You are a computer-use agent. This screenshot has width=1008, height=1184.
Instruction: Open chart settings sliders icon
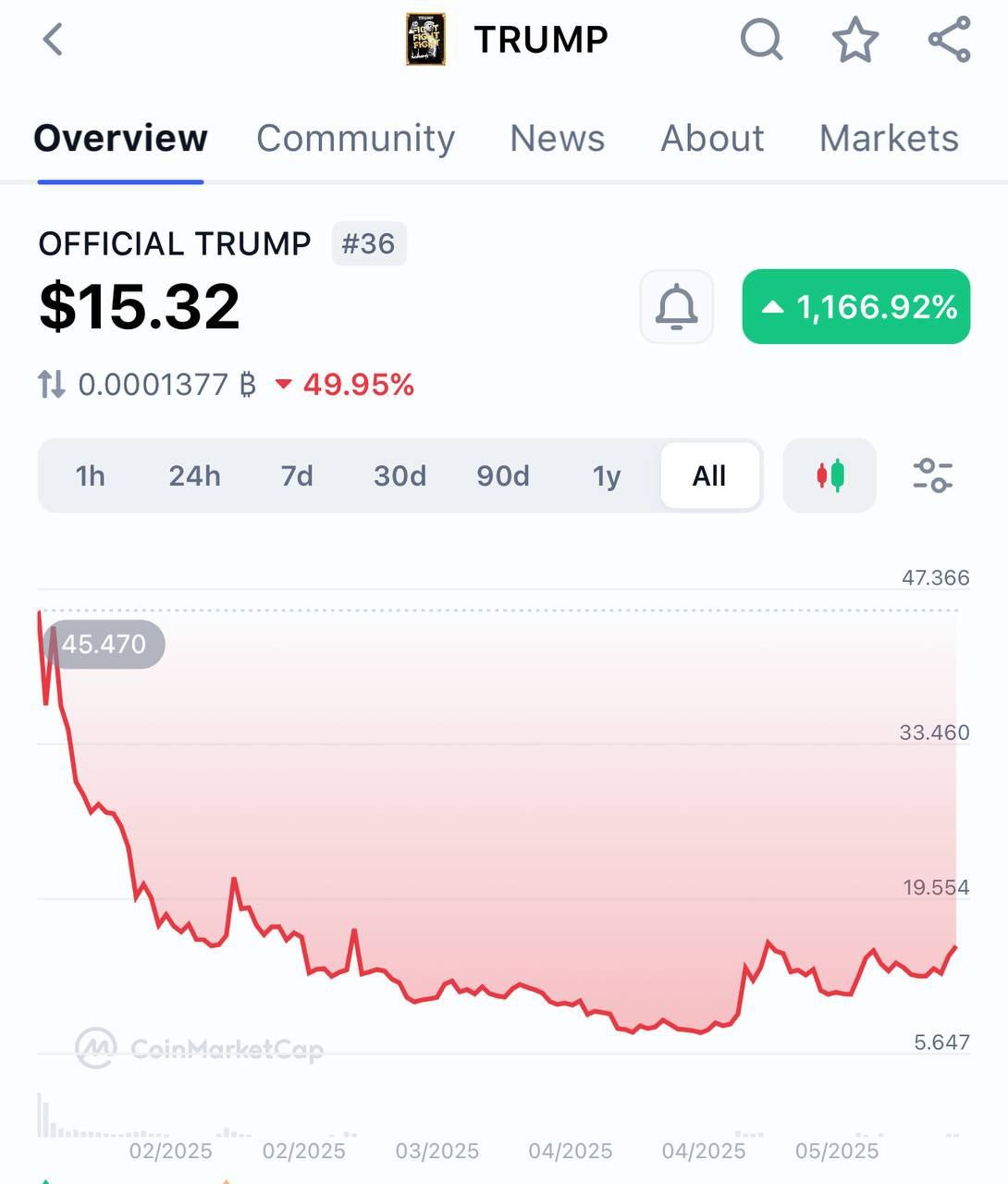(x=932, y=475)
